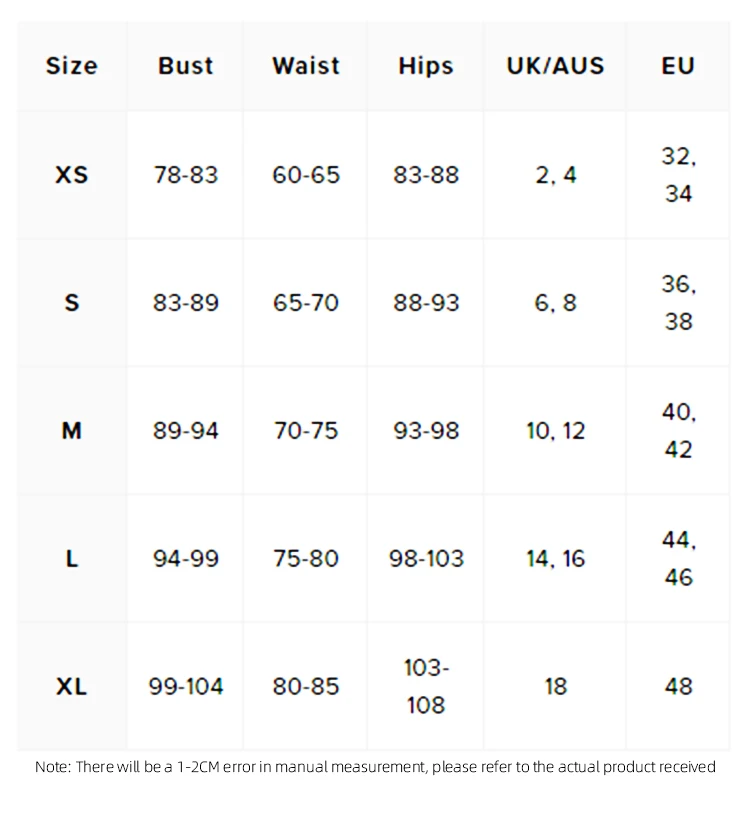The image size is (750, 813).
Task: Click the 65-70 waist measurement cell
Action: point(306,303)
